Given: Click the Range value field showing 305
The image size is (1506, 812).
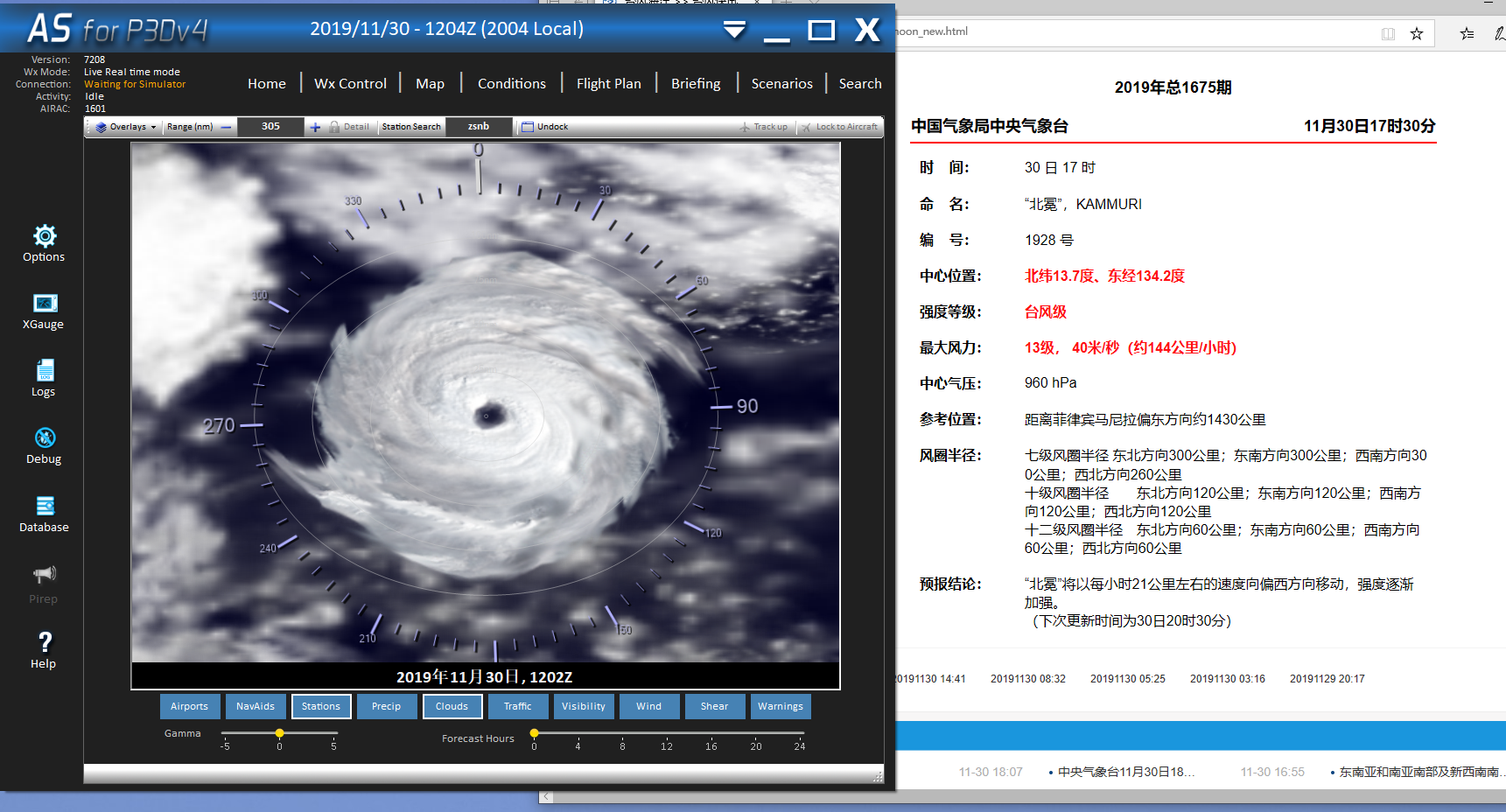Looking at the screenshot, I should pyautogui.click(x=270, y=127).
